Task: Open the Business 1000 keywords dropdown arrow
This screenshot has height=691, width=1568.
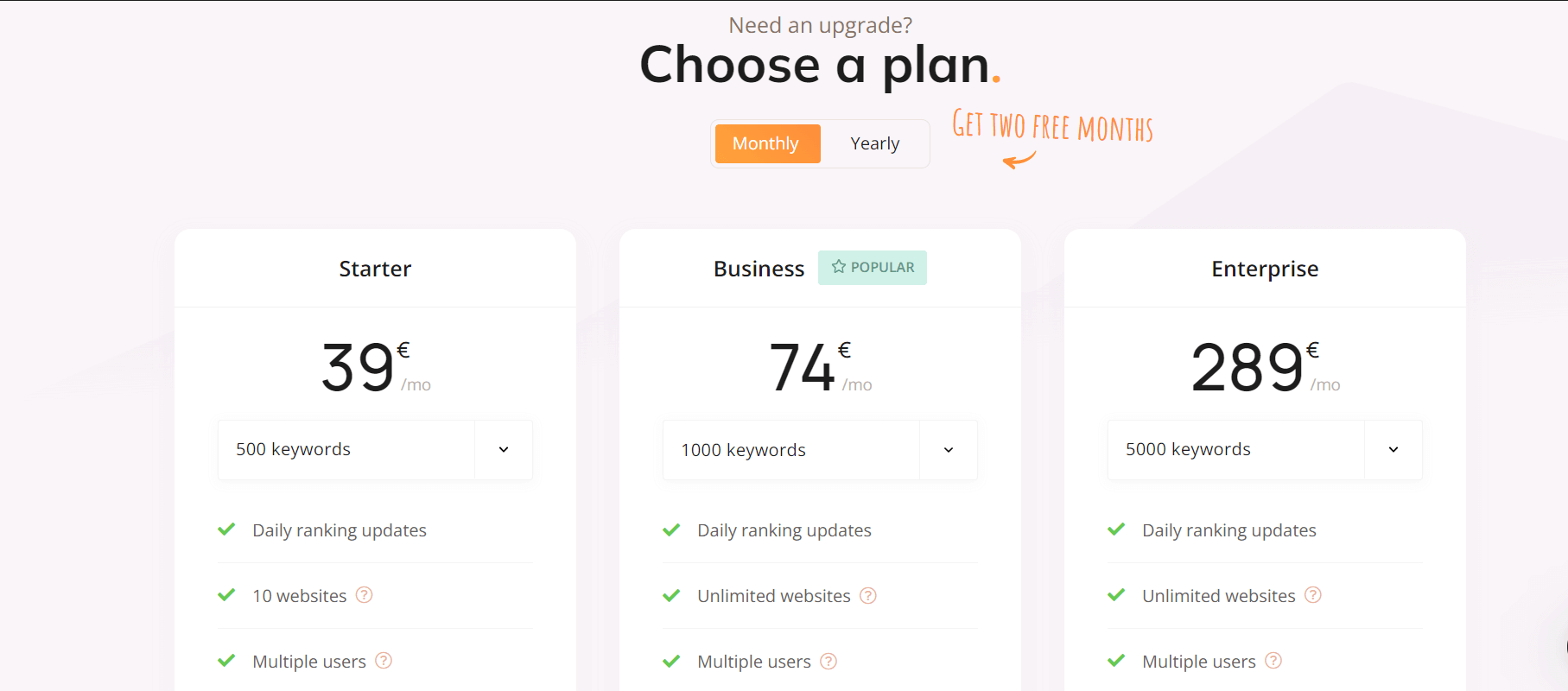Action: [948, 450]
